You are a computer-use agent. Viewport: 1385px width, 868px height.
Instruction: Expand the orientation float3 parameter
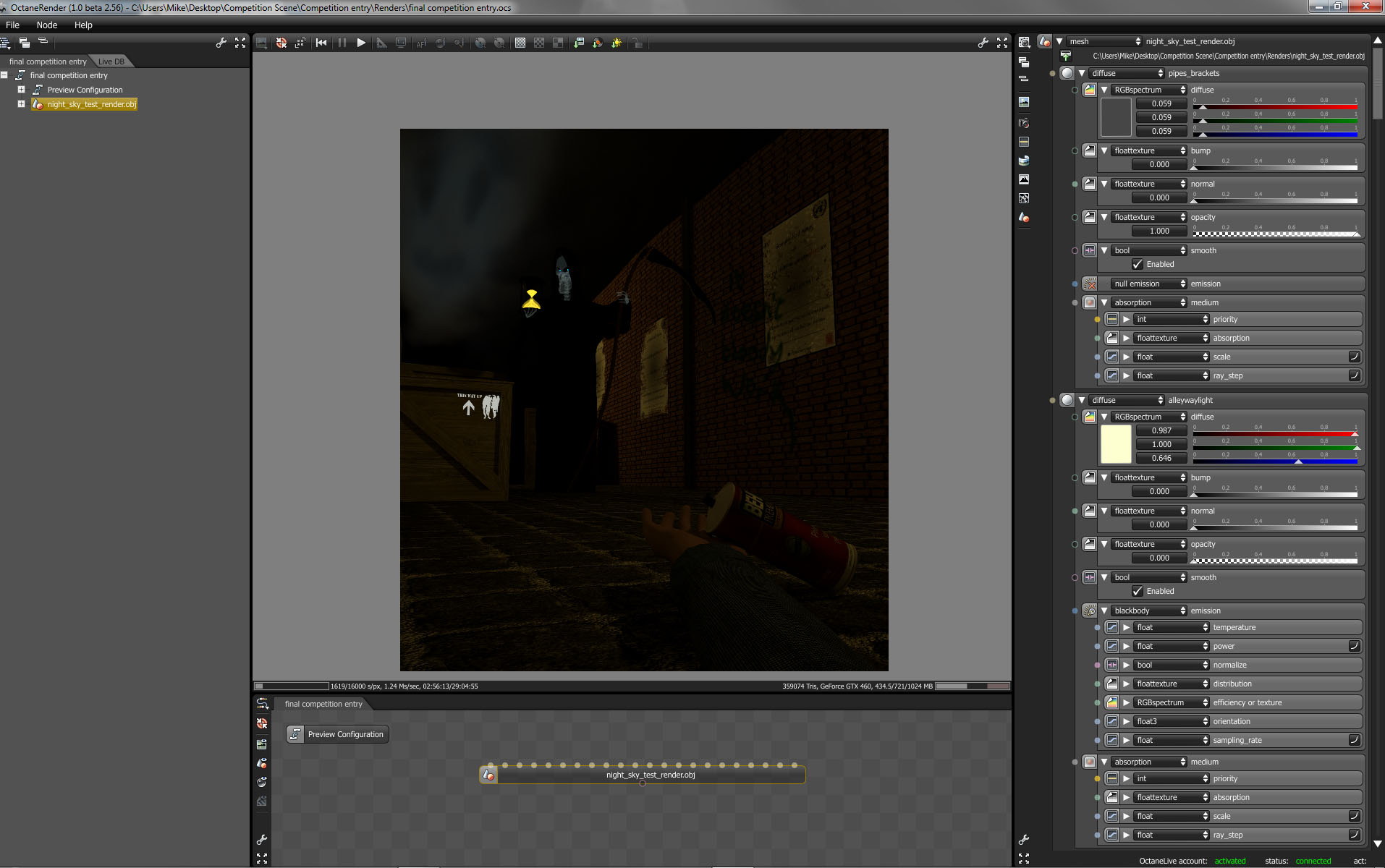[1126, 722]
